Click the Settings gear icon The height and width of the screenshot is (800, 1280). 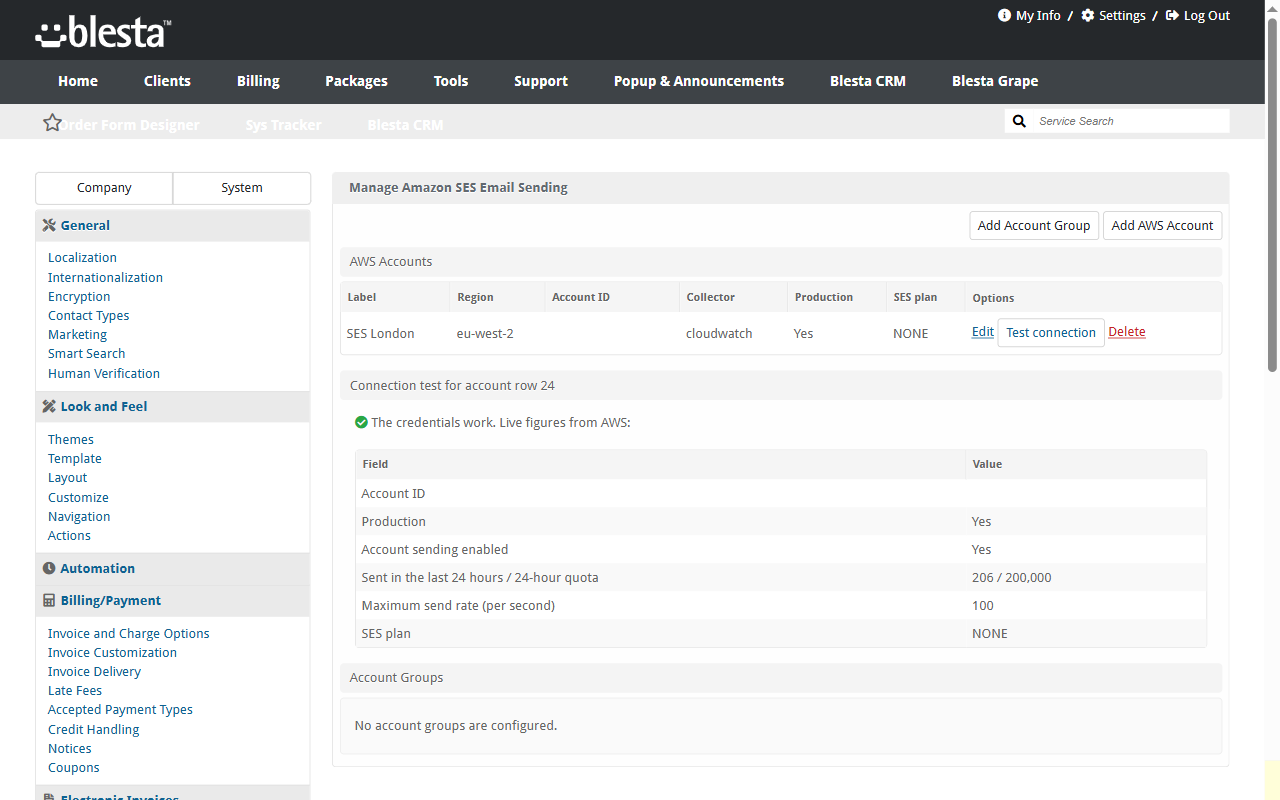click(x=1088, y=15)
